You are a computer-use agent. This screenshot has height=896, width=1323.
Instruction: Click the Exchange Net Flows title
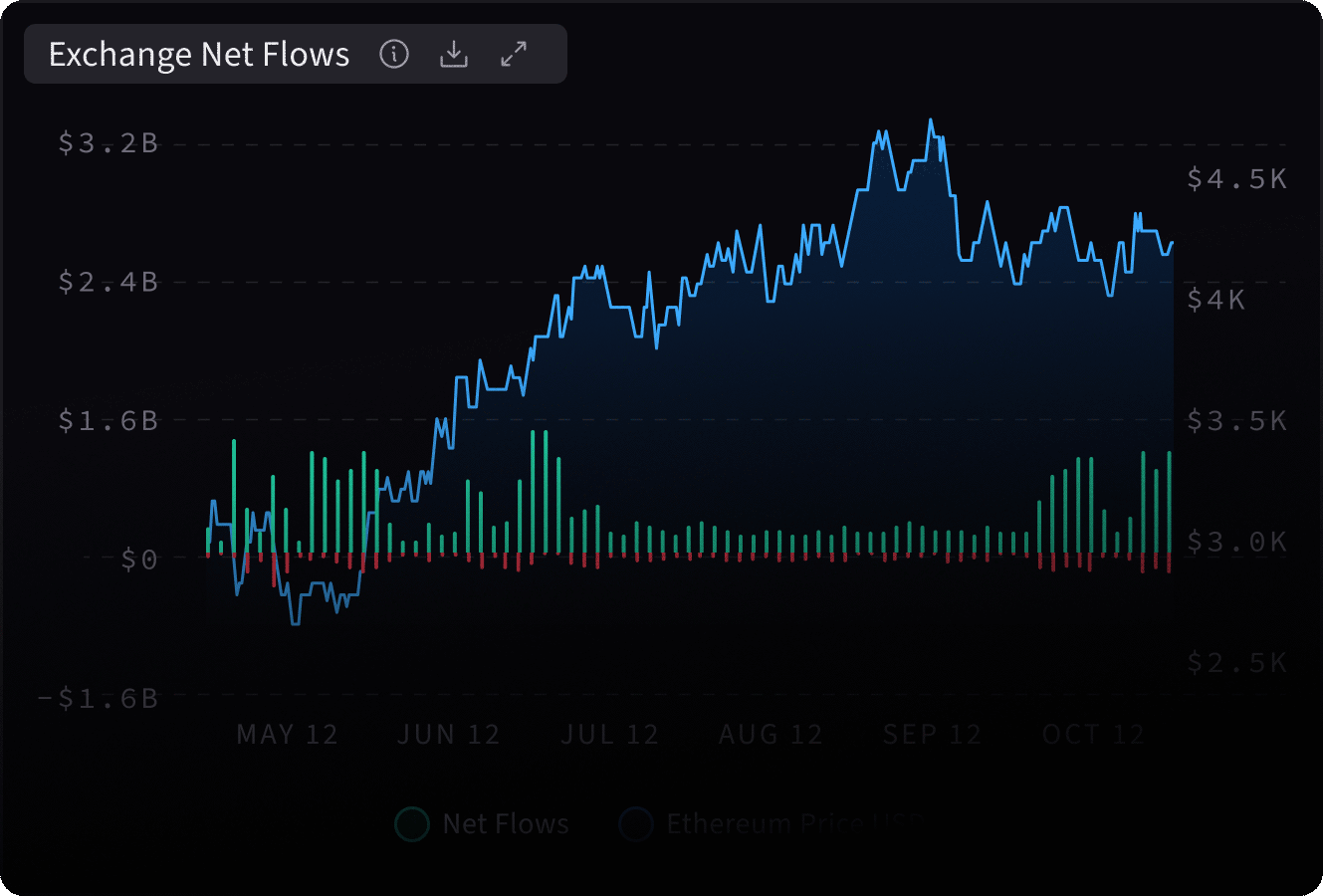[x=198, y=55]
